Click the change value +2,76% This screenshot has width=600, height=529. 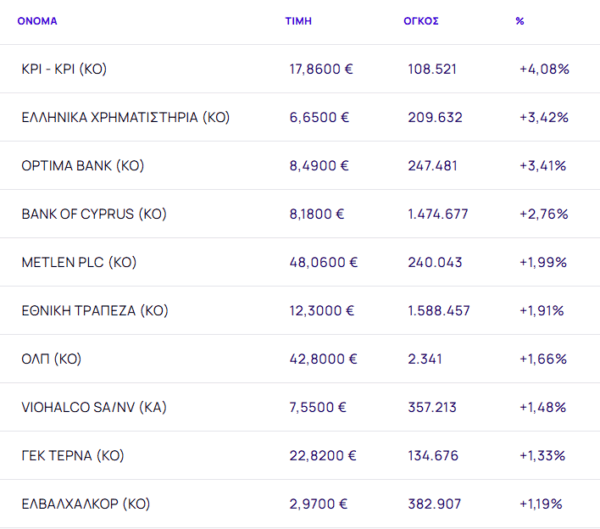544,214
